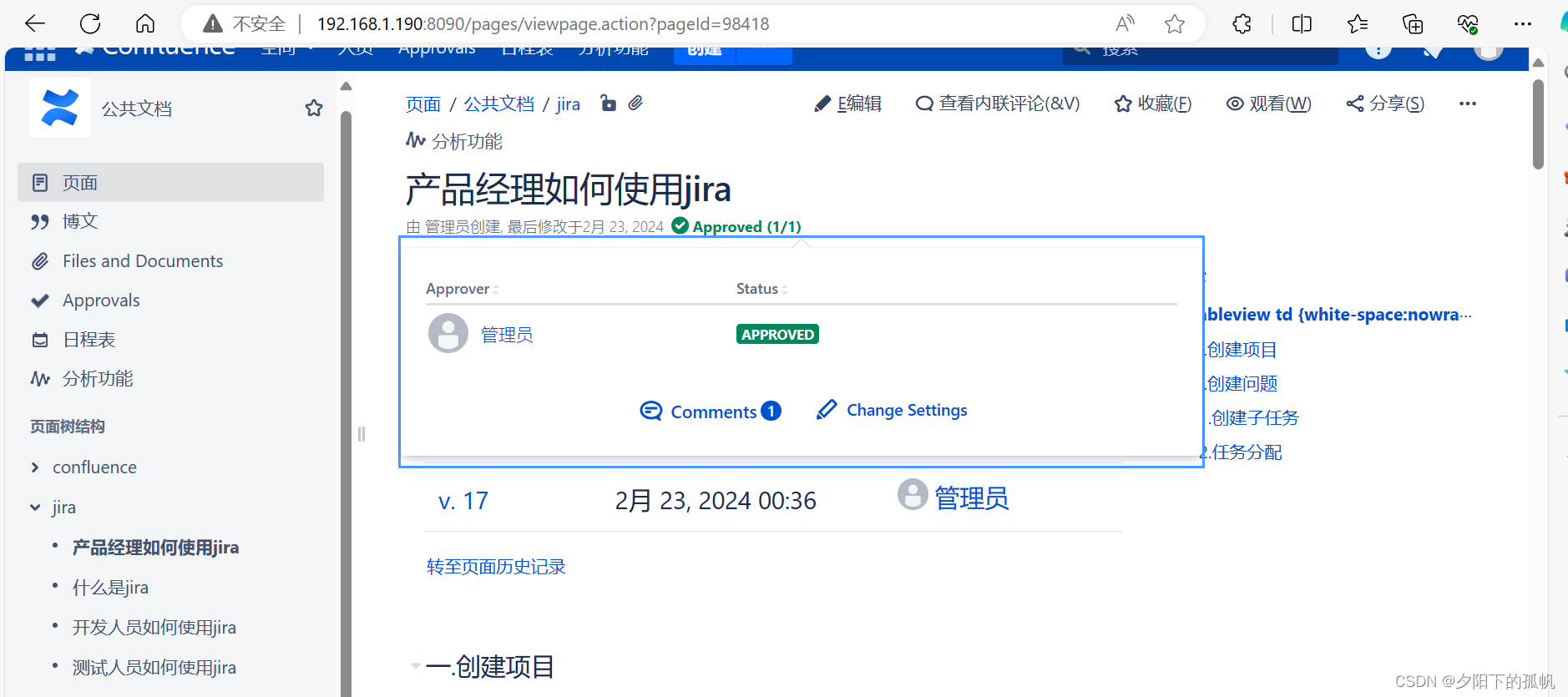Star the 公共文档 space
Viewport: 1568px width, 697px height.
click(314, 109)
